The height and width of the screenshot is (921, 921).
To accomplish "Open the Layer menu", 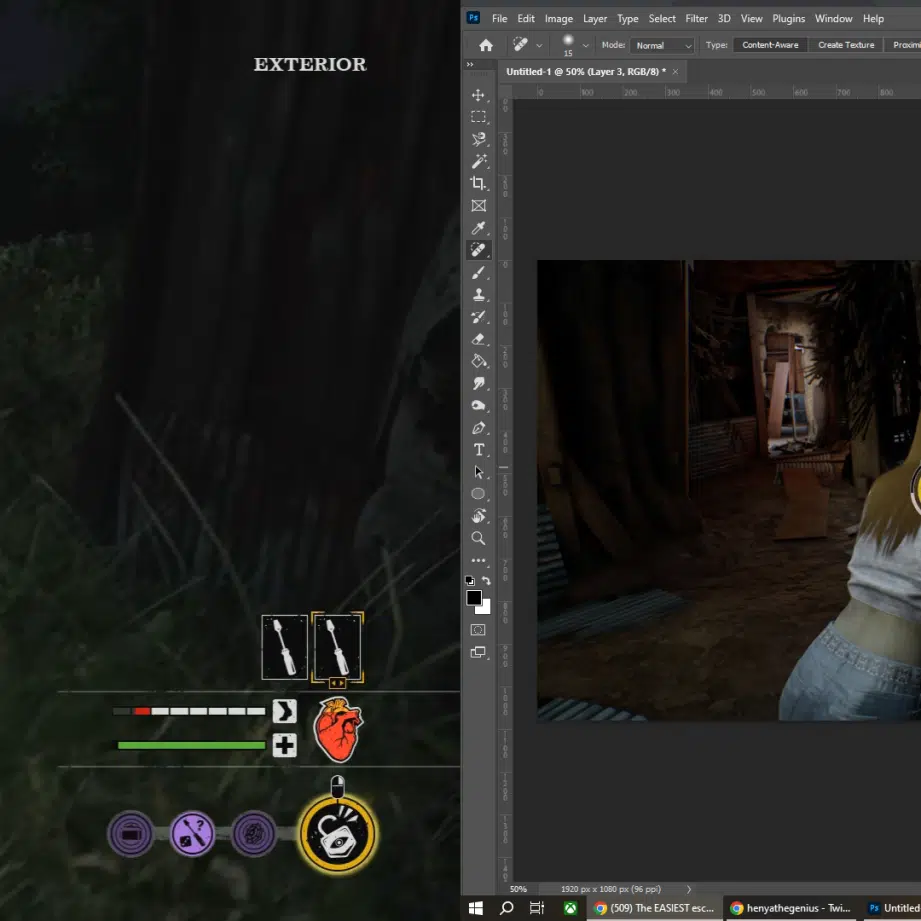I will pyautogui.click(x=595, y=19).
